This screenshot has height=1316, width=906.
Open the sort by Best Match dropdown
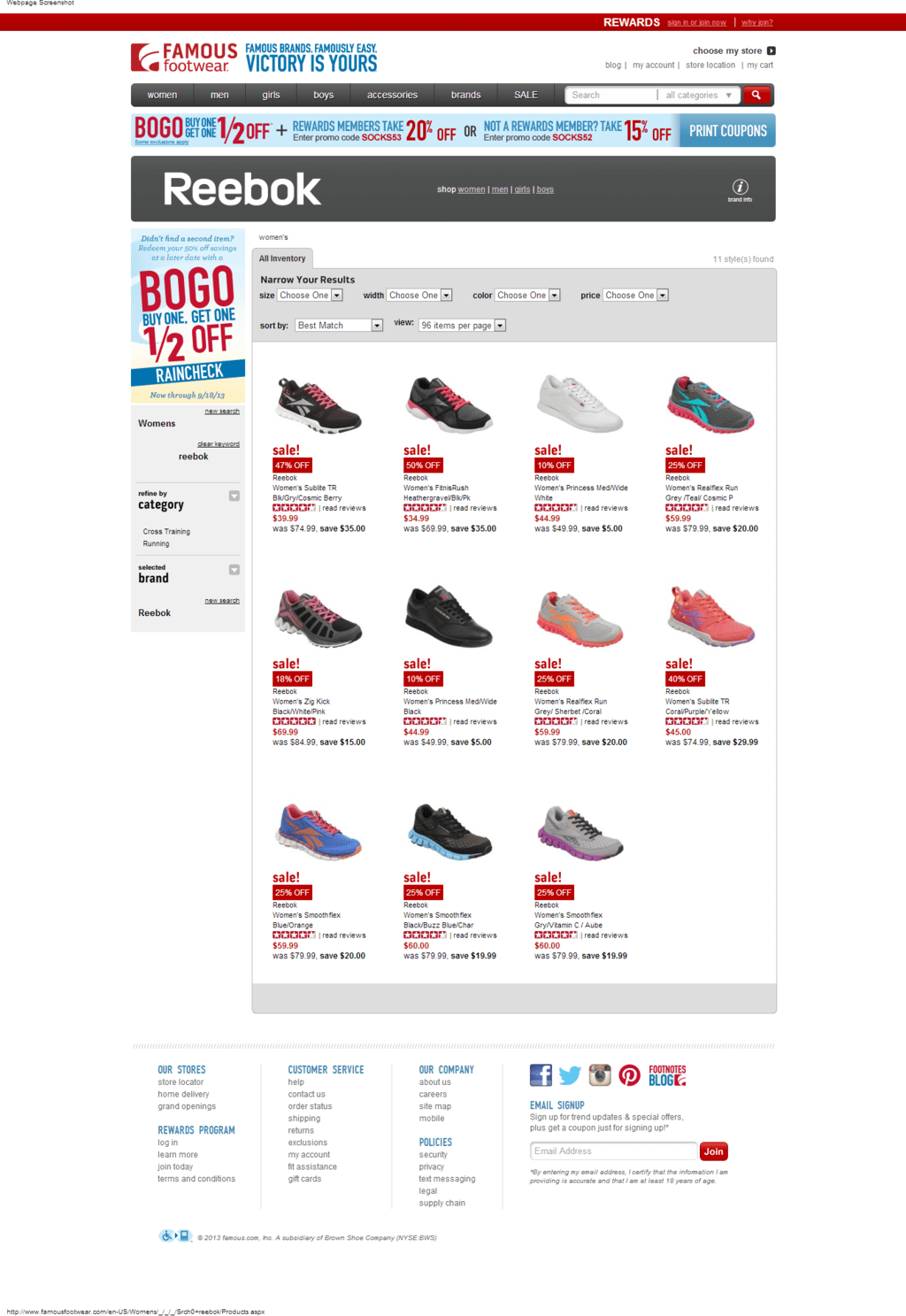point(339,326)
